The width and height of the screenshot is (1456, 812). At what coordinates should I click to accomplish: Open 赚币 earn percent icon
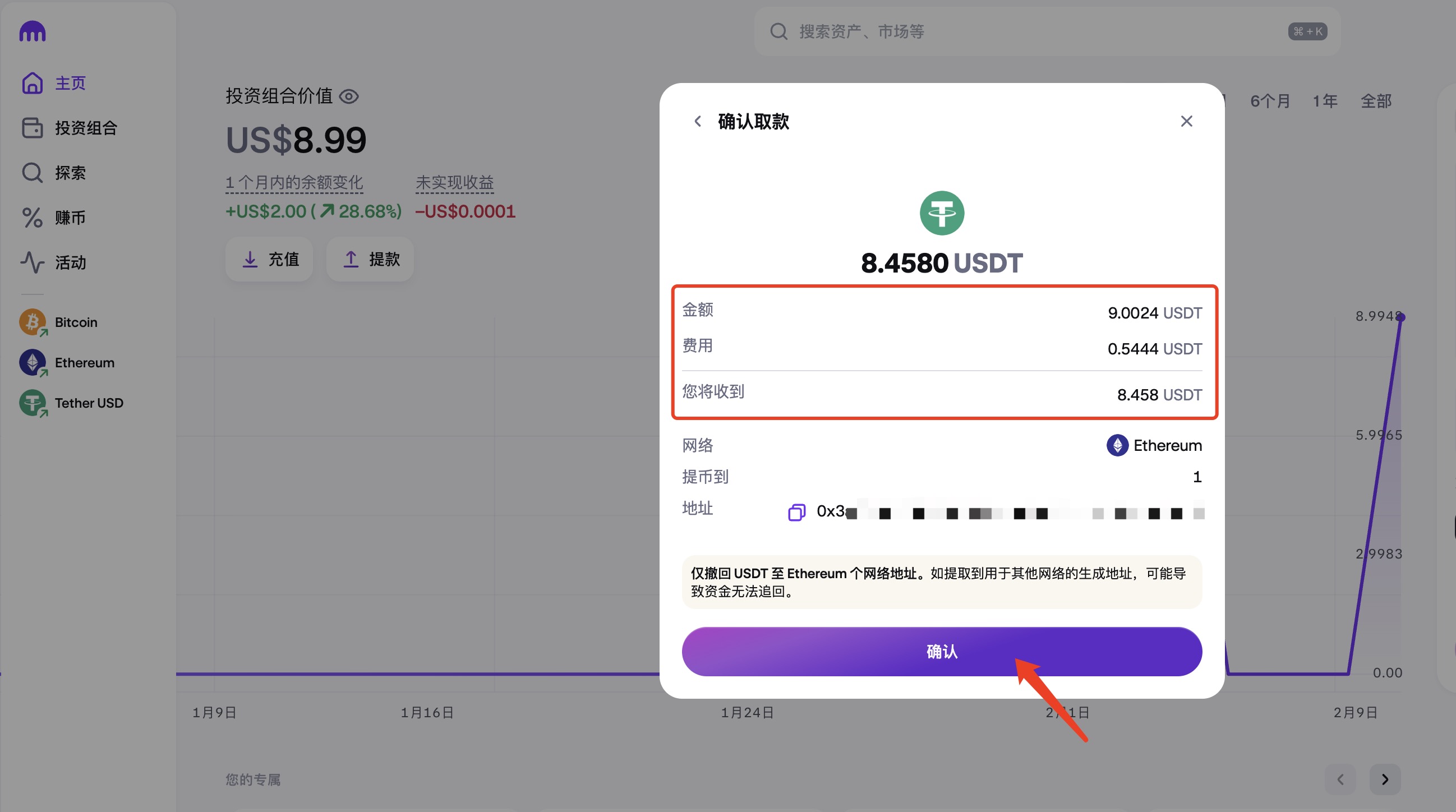pyautogui.click(x=32, y=218)
